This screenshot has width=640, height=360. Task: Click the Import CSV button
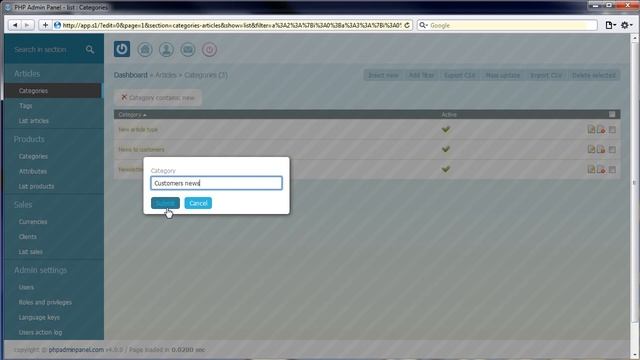coord(546,75)
